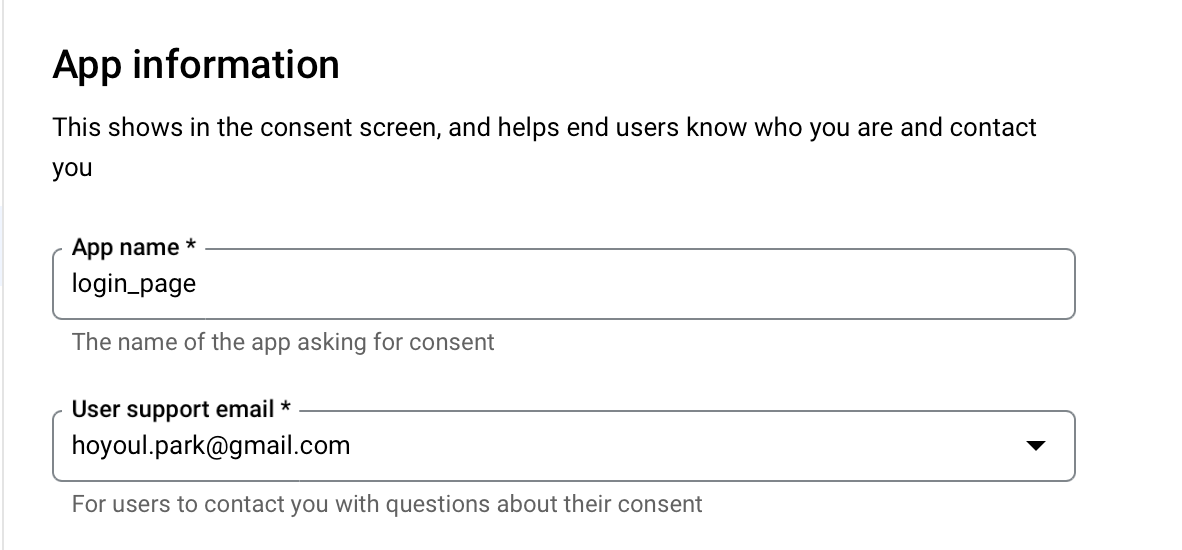Click the asterisk next to User support email
Screen dimensions: 1182x550
coord(286,408)
